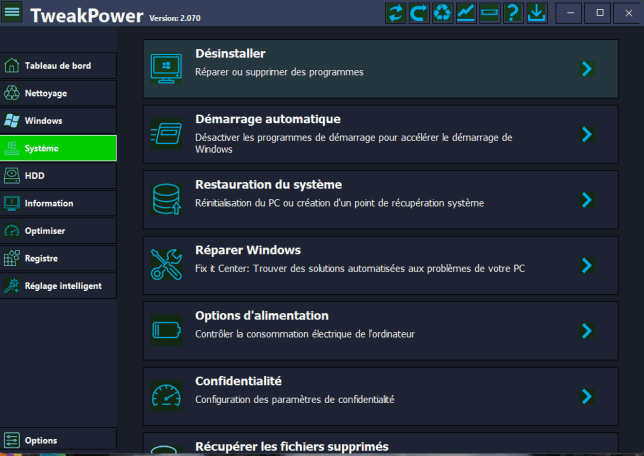Click the wide rectangle toolbar icon

tap(489, 13)
